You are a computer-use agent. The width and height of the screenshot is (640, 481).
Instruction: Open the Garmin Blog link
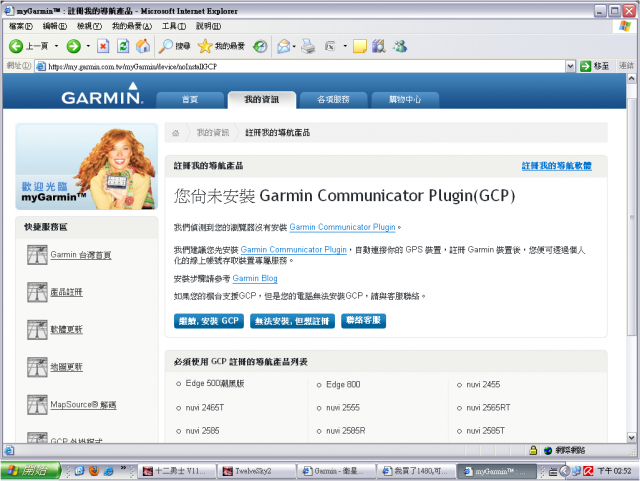tap(255, 278)
